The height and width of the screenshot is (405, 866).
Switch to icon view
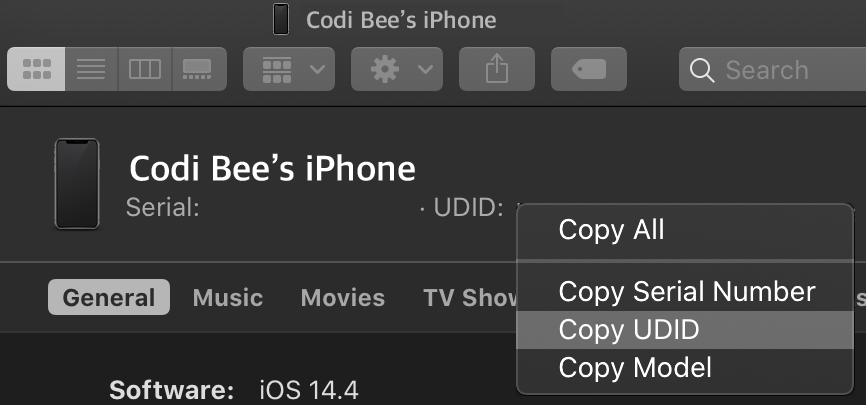click(36, 70)
